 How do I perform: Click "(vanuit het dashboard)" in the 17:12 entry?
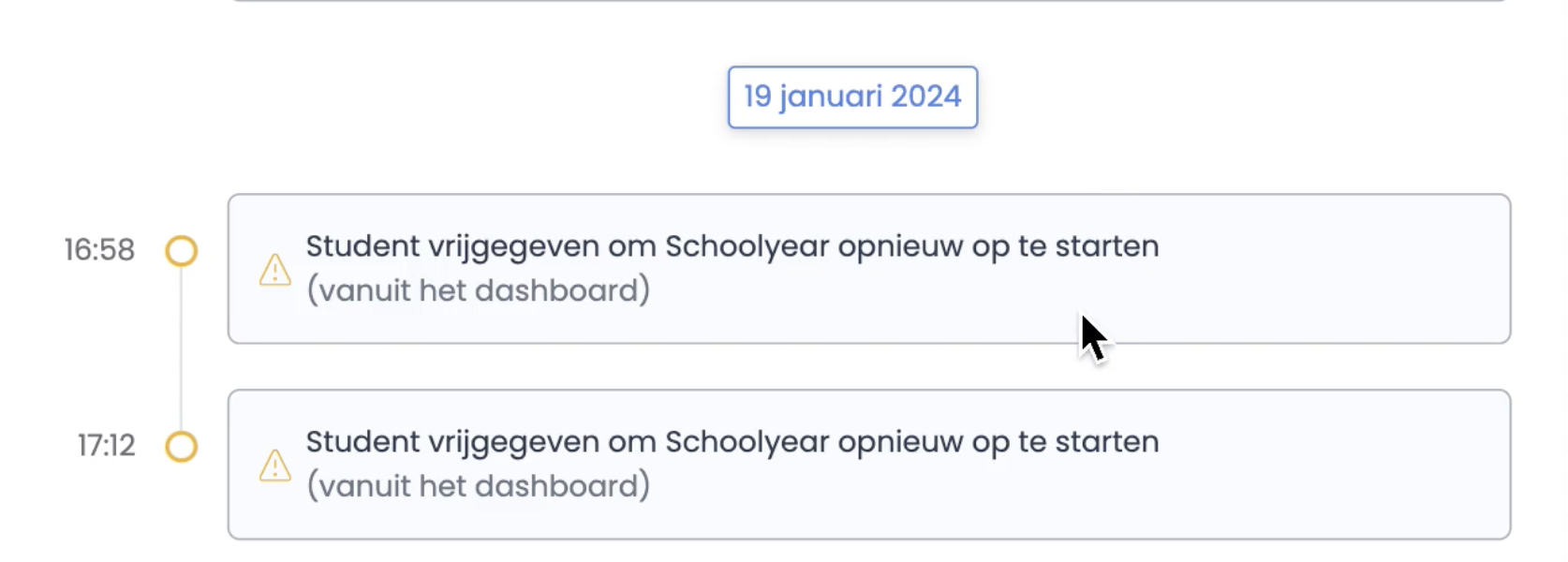click(478, 487)
